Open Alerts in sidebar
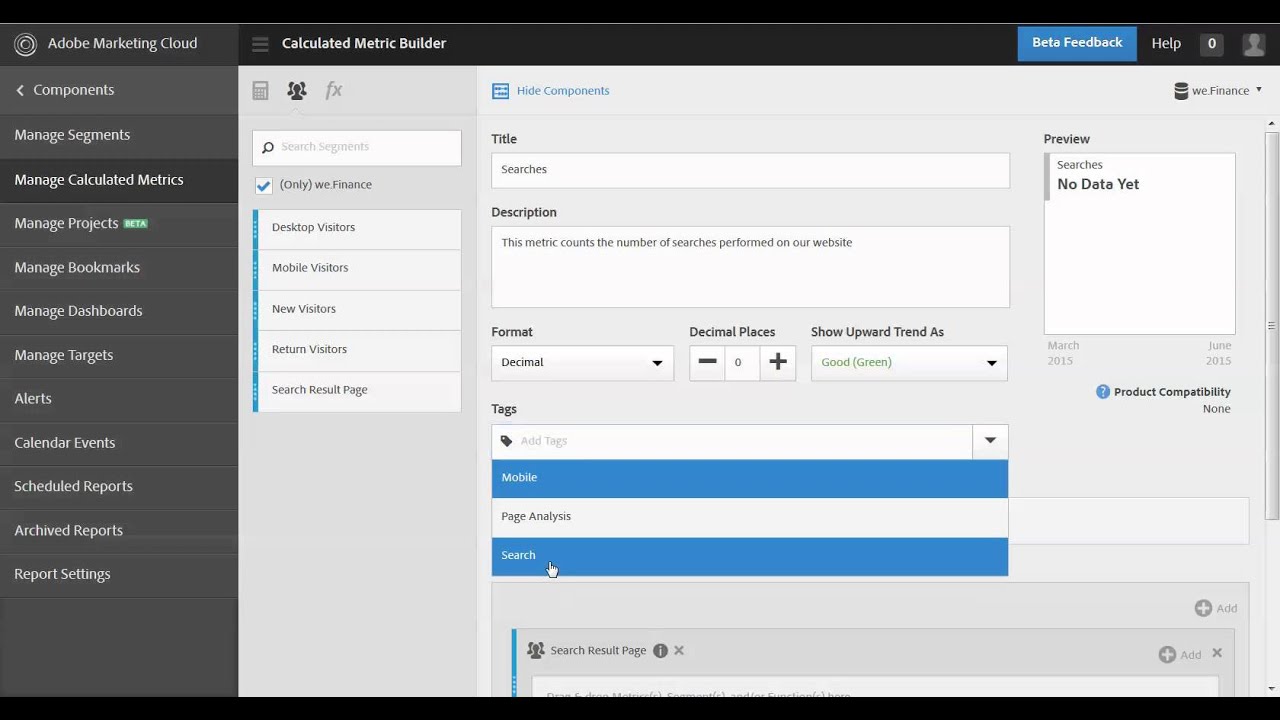This screenshot has width=1280, height=720. point(119,398)
